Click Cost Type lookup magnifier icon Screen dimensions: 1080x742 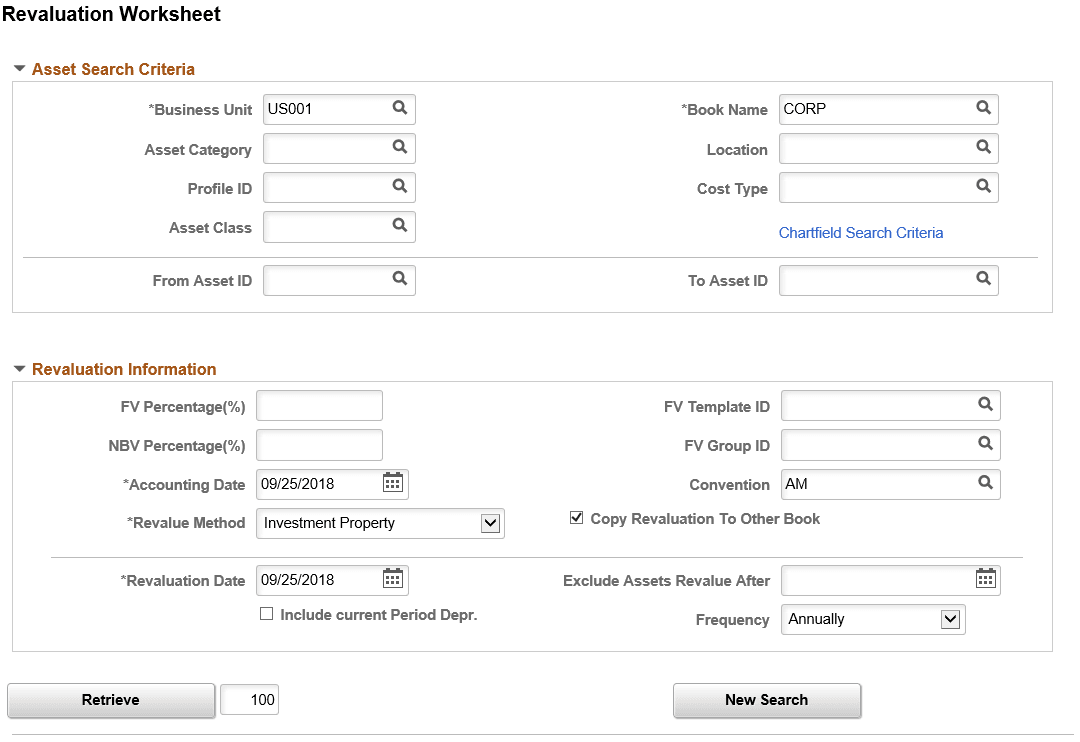pyautogui.click(x=983, y=186)
